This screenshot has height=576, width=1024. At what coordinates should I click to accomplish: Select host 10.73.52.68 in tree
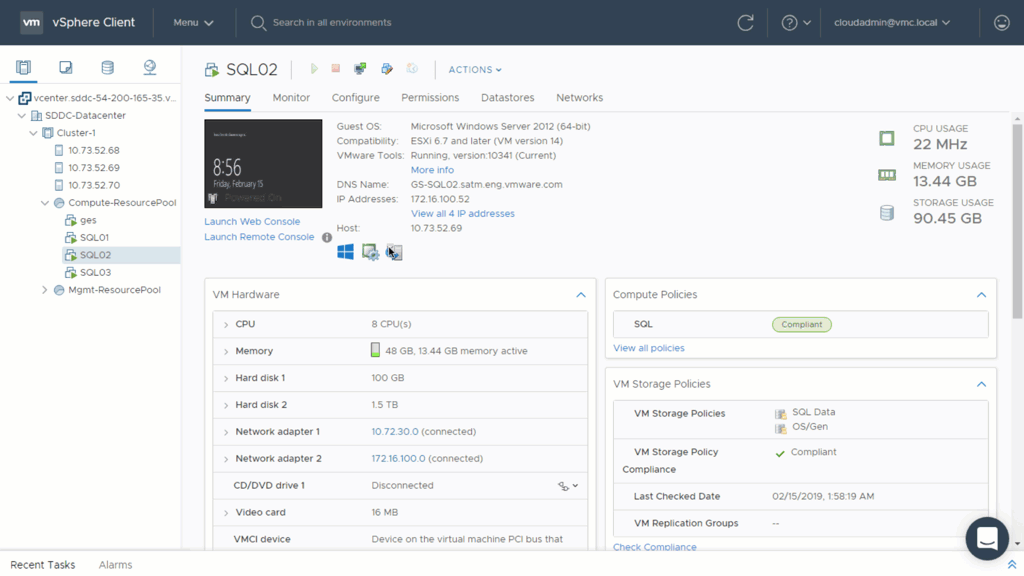click(x=93, y=150)
